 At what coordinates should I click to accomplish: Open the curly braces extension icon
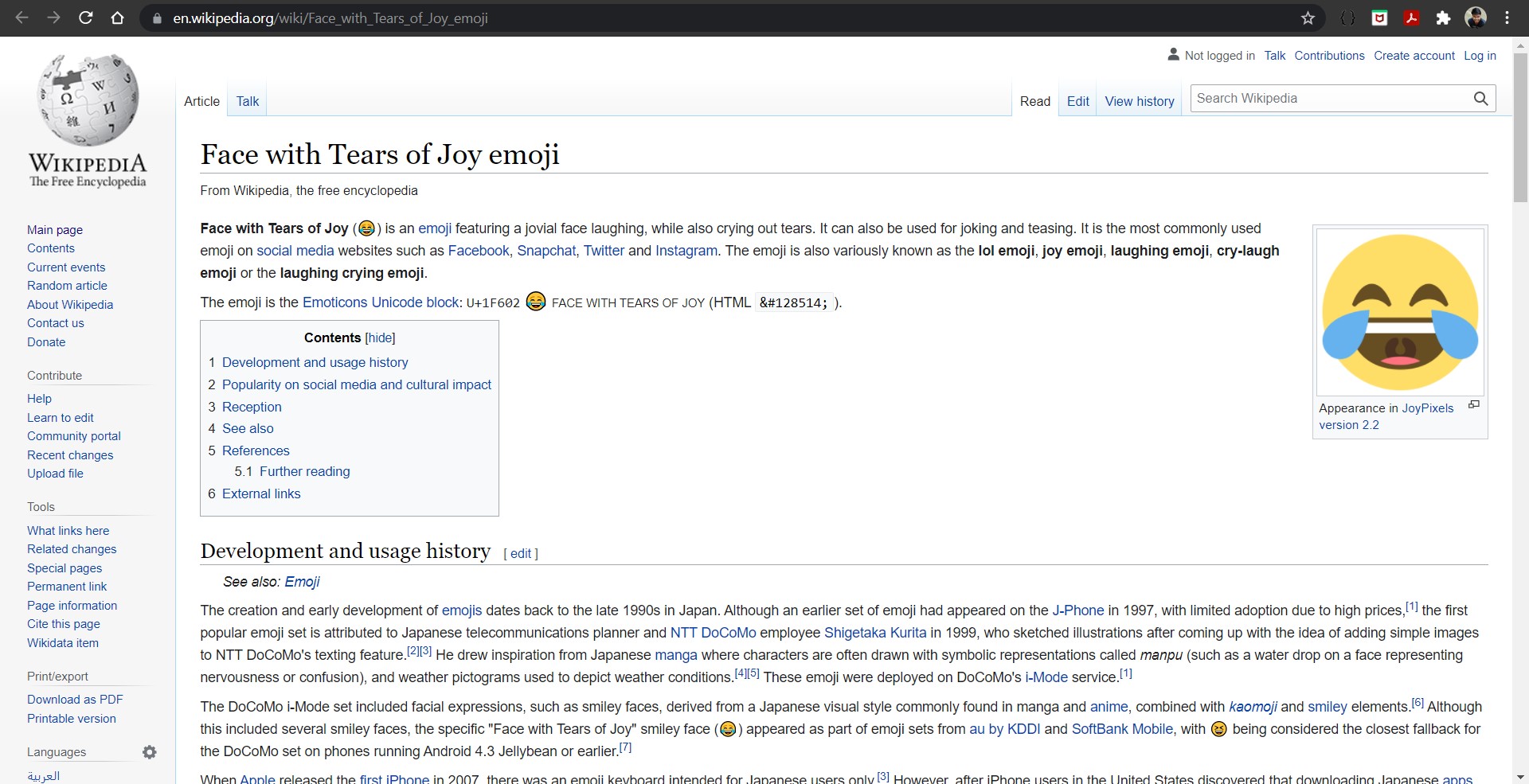pyautogui.click(x=1347, y=18)
